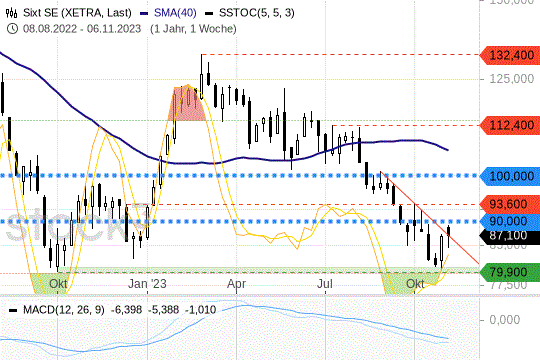The width and height of the screenshot is (540, 360).
Task: Click the SMA(40) blue legend marker
Action: (144, 14)
